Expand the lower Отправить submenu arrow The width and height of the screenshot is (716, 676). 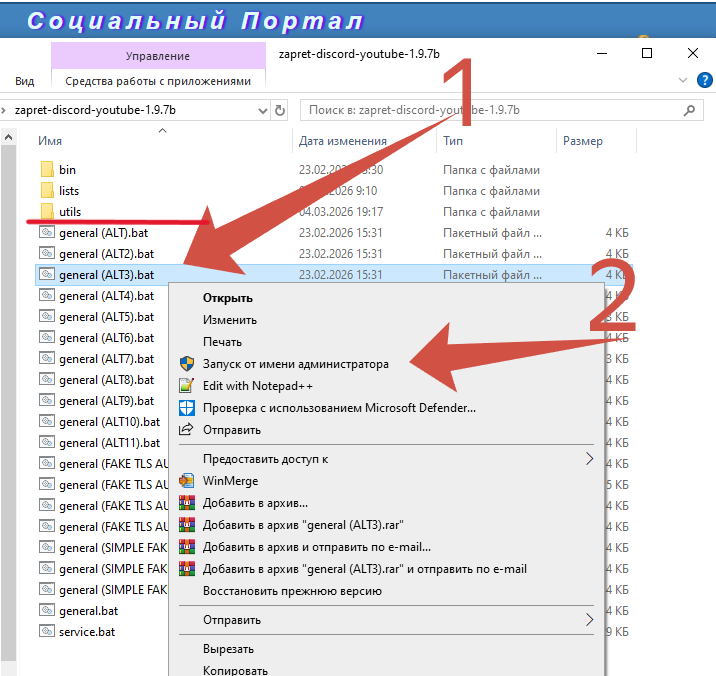coord(590,620)
